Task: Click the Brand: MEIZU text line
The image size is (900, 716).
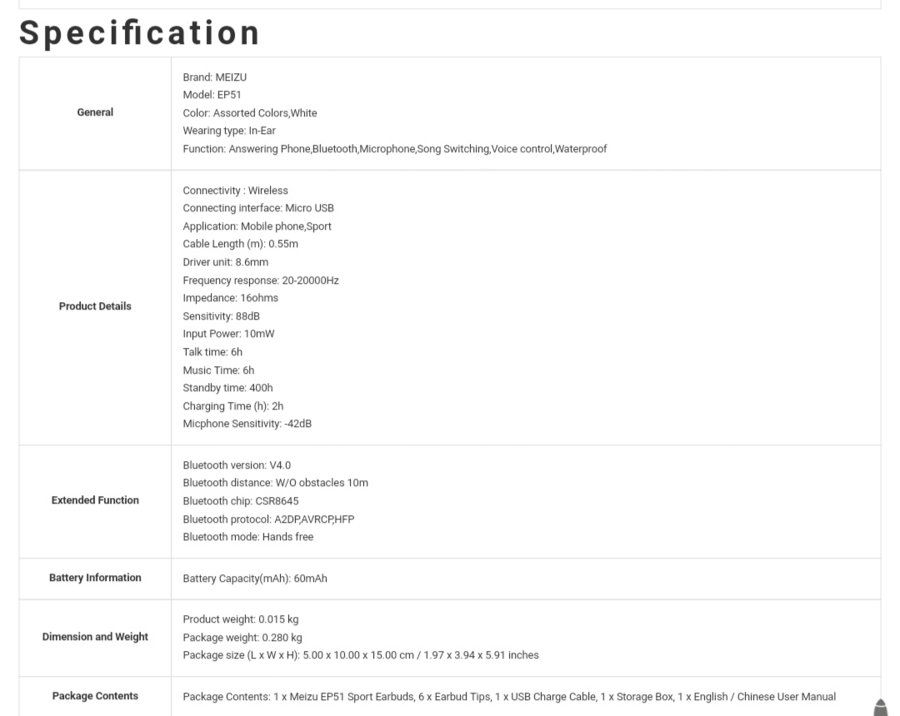Action: [215, 77]
